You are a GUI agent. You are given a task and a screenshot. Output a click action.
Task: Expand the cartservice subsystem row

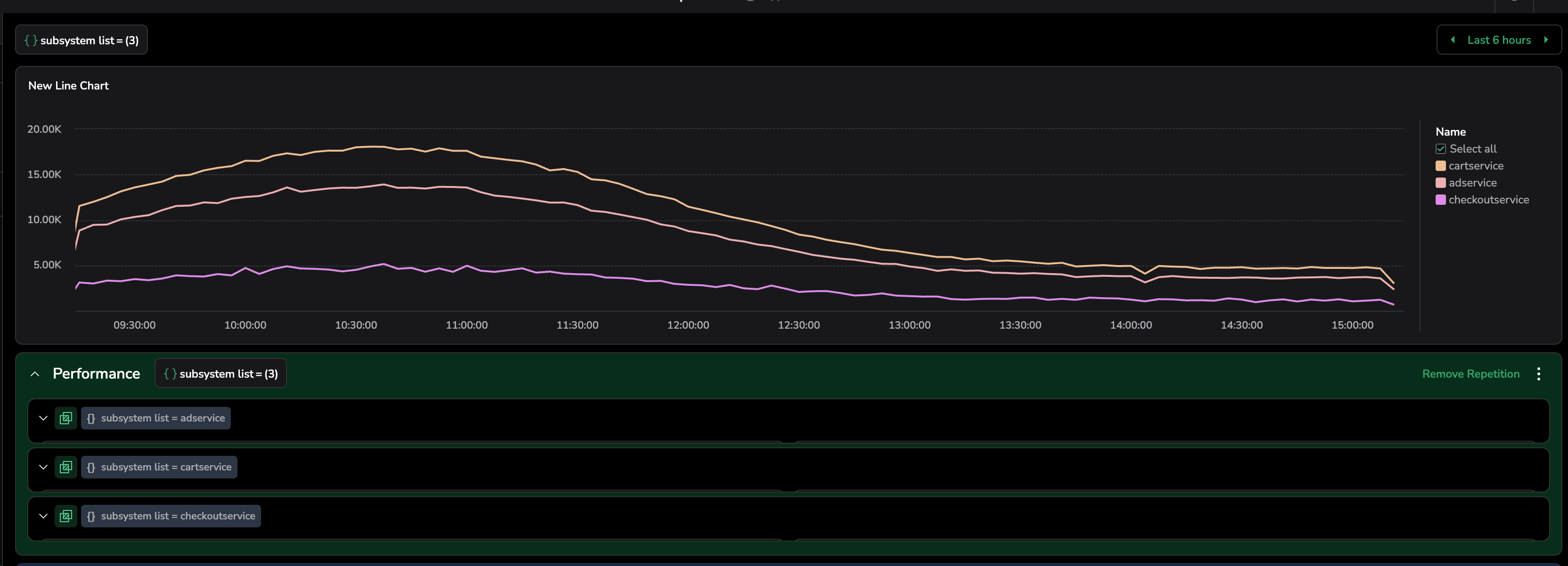[43, 467]
